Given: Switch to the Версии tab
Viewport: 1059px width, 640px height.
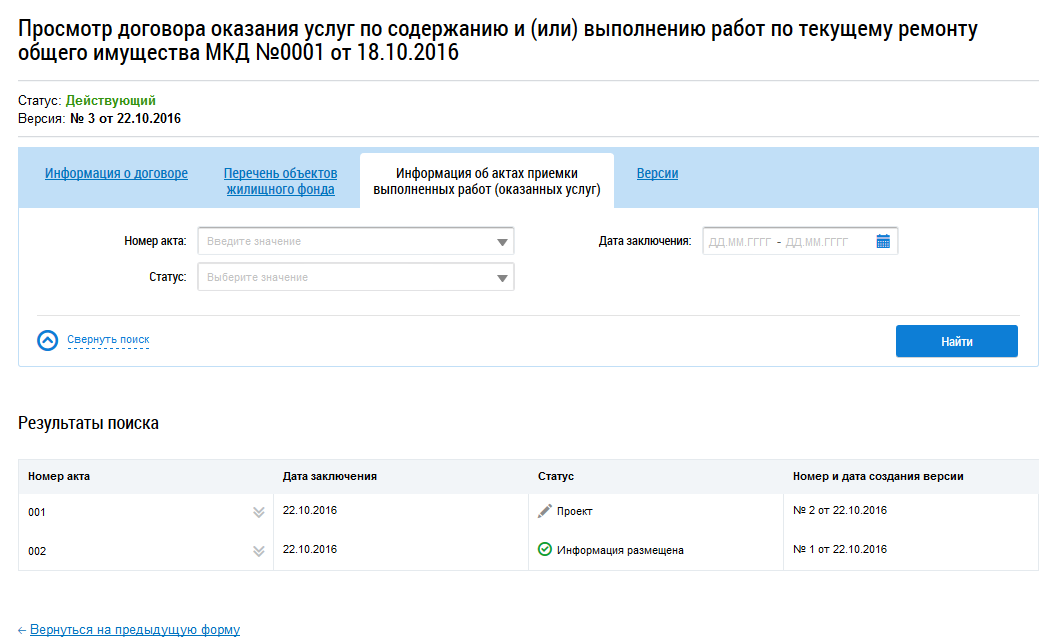Looking at the screenshot, I should 657,174.
